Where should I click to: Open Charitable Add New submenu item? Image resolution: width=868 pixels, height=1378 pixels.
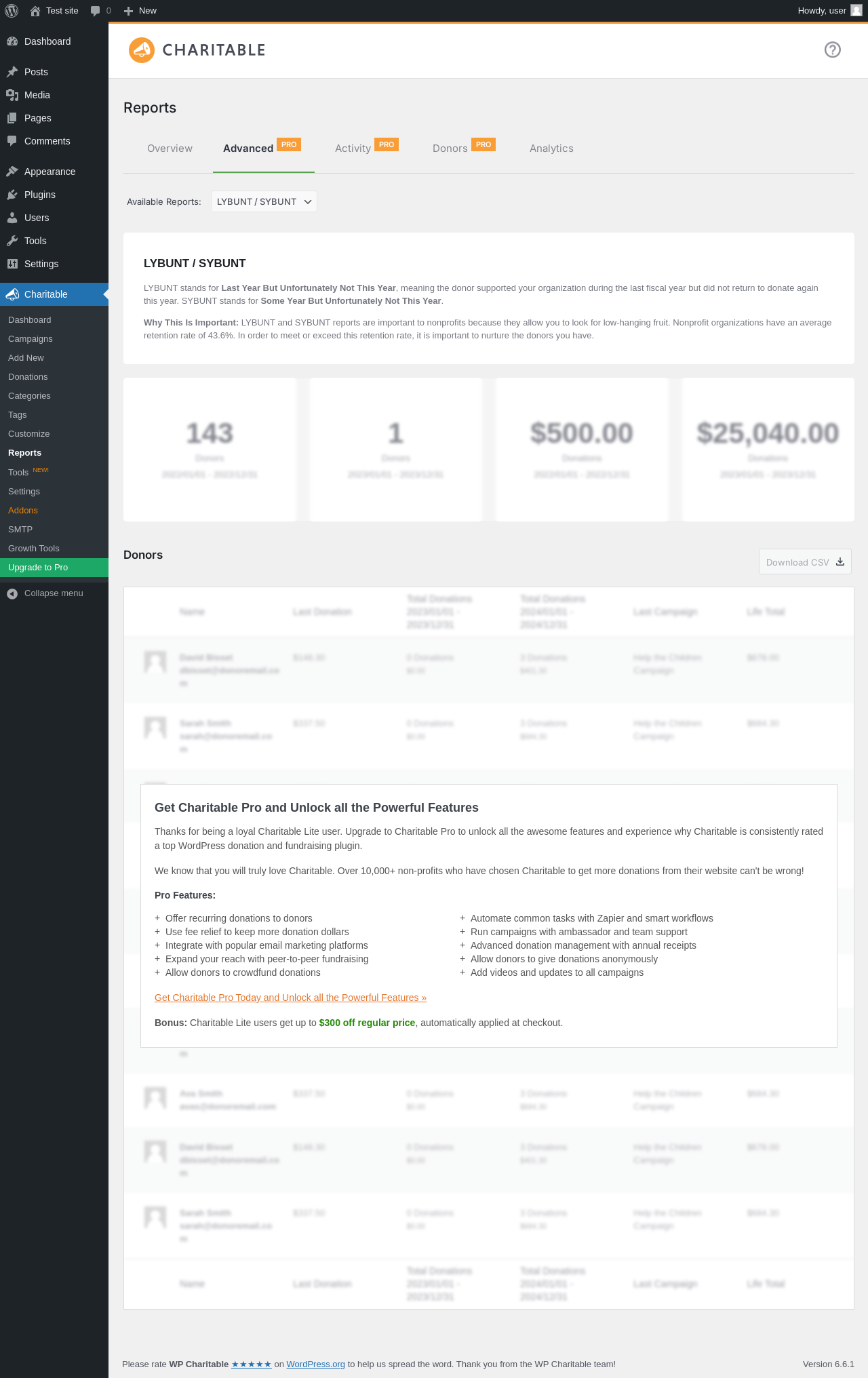54,358
